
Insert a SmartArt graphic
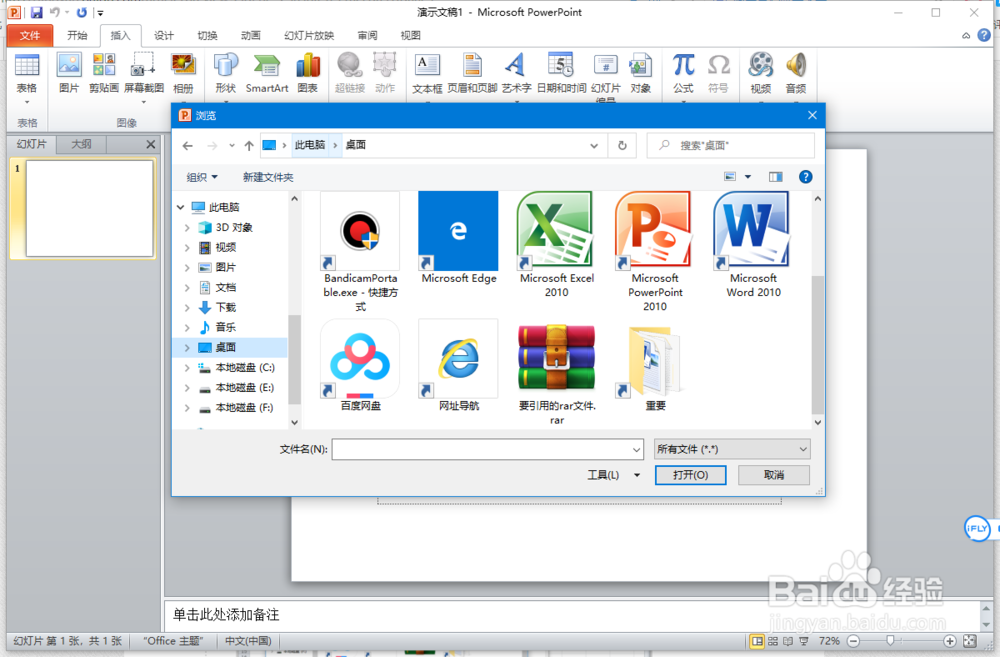click(267, 73)
